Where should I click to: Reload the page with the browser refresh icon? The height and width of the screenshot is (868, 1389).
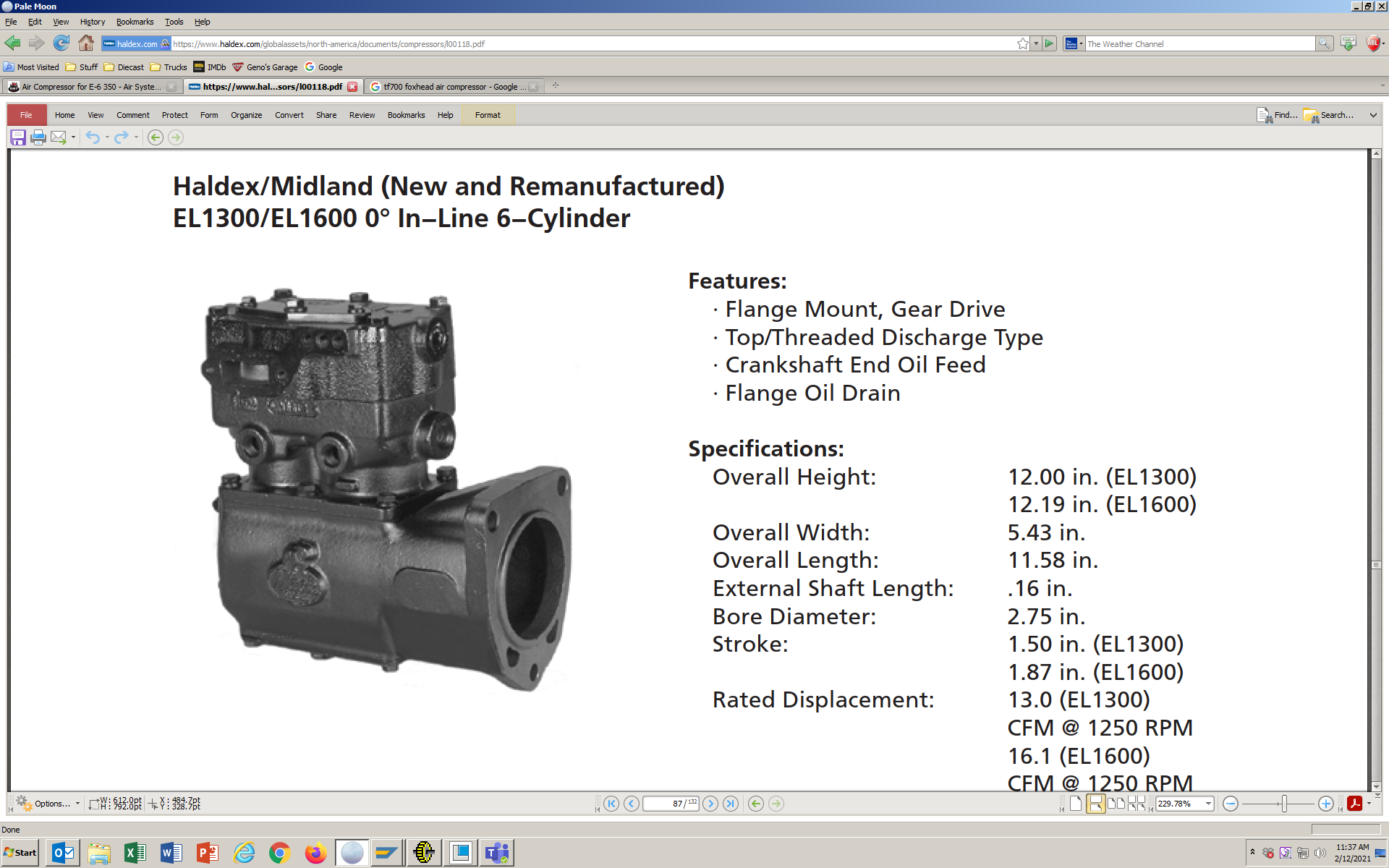61,43
